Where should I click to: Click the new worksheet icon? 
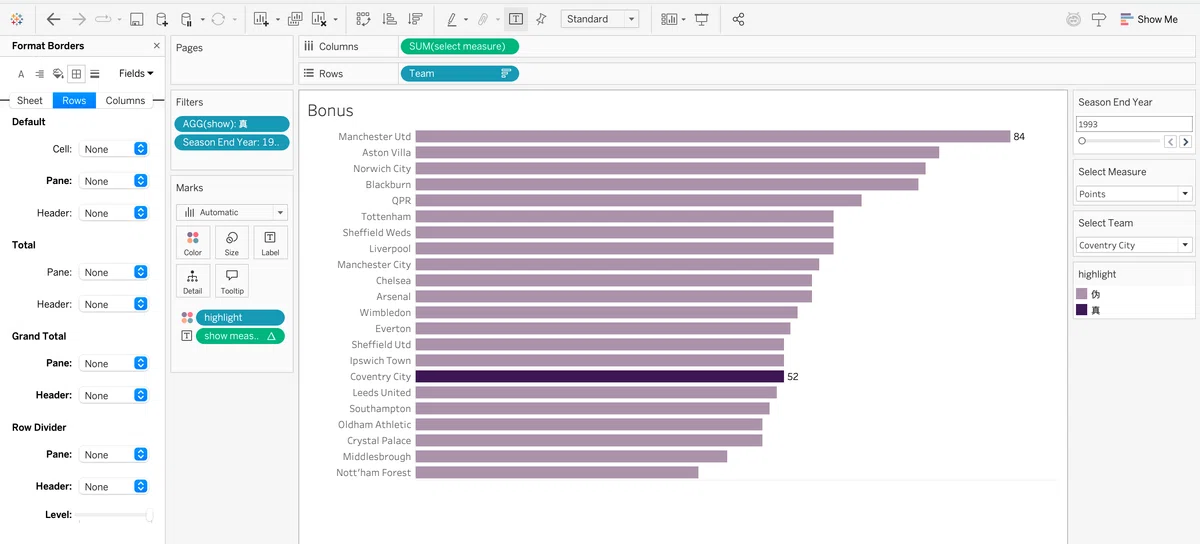coord(261,19)
